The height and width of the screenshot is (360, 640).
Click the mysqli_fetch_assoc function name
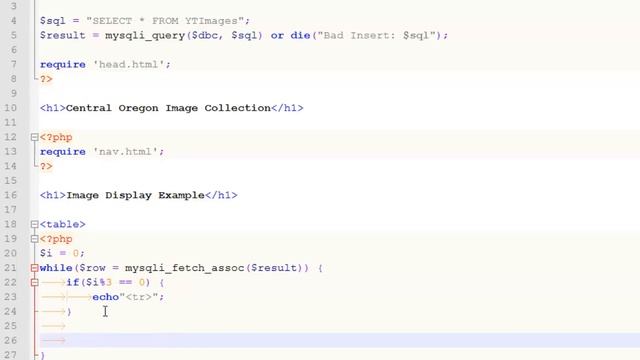tap(184, 268)
